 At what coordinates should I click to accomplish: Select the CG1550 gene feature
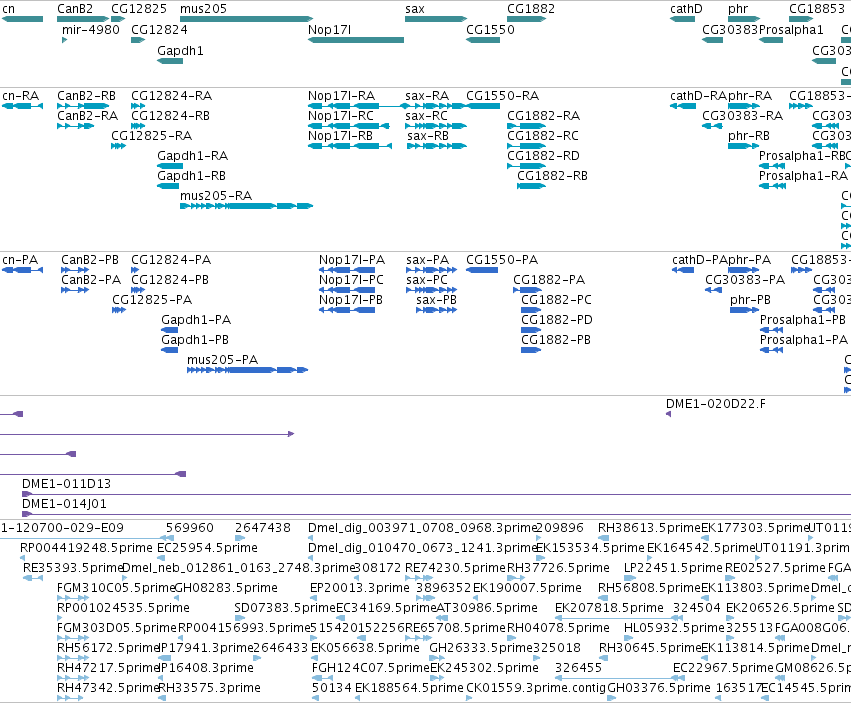[483, 40]
